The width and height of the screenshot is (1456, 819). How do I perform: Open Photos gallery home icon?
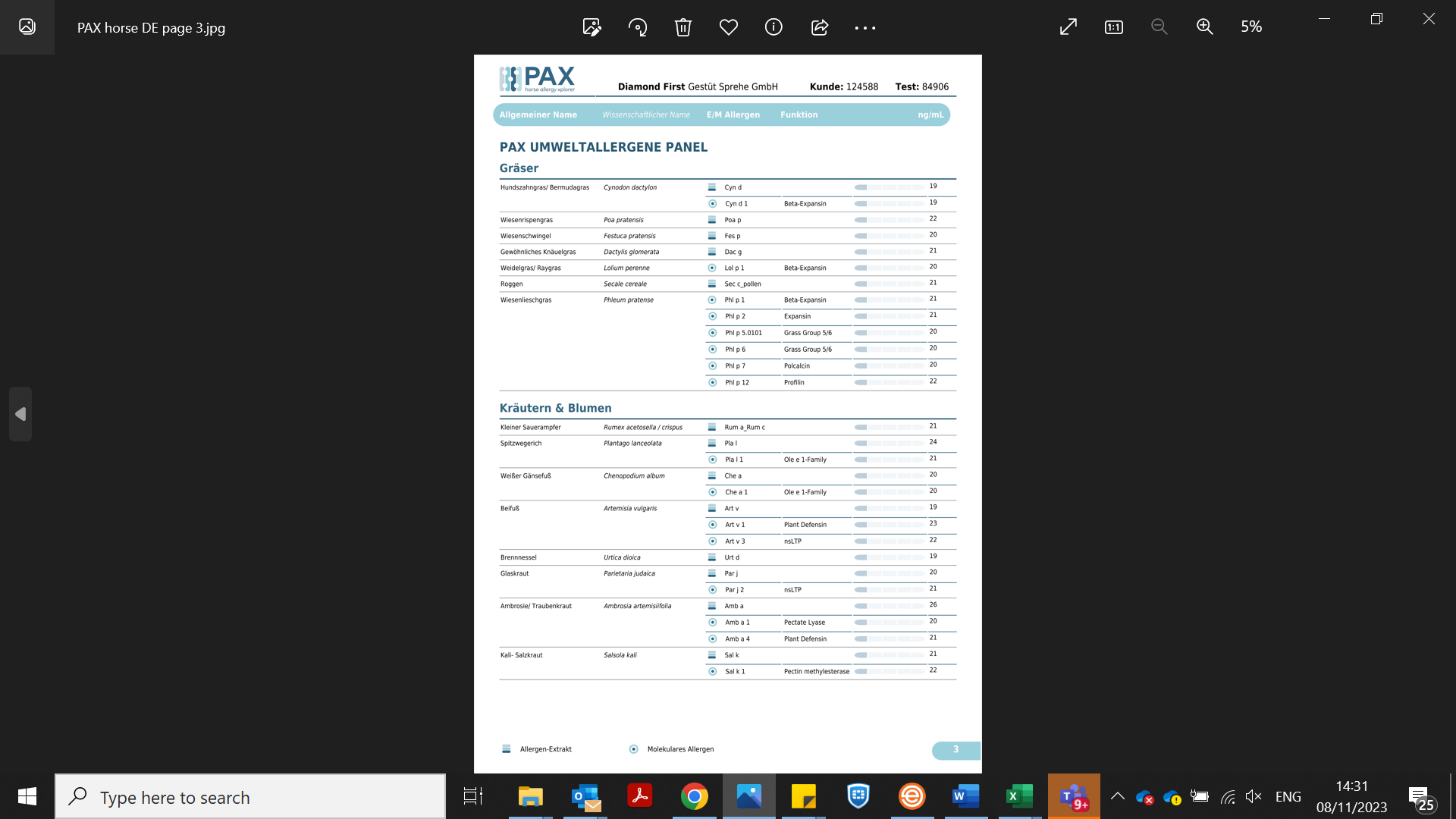27,27
